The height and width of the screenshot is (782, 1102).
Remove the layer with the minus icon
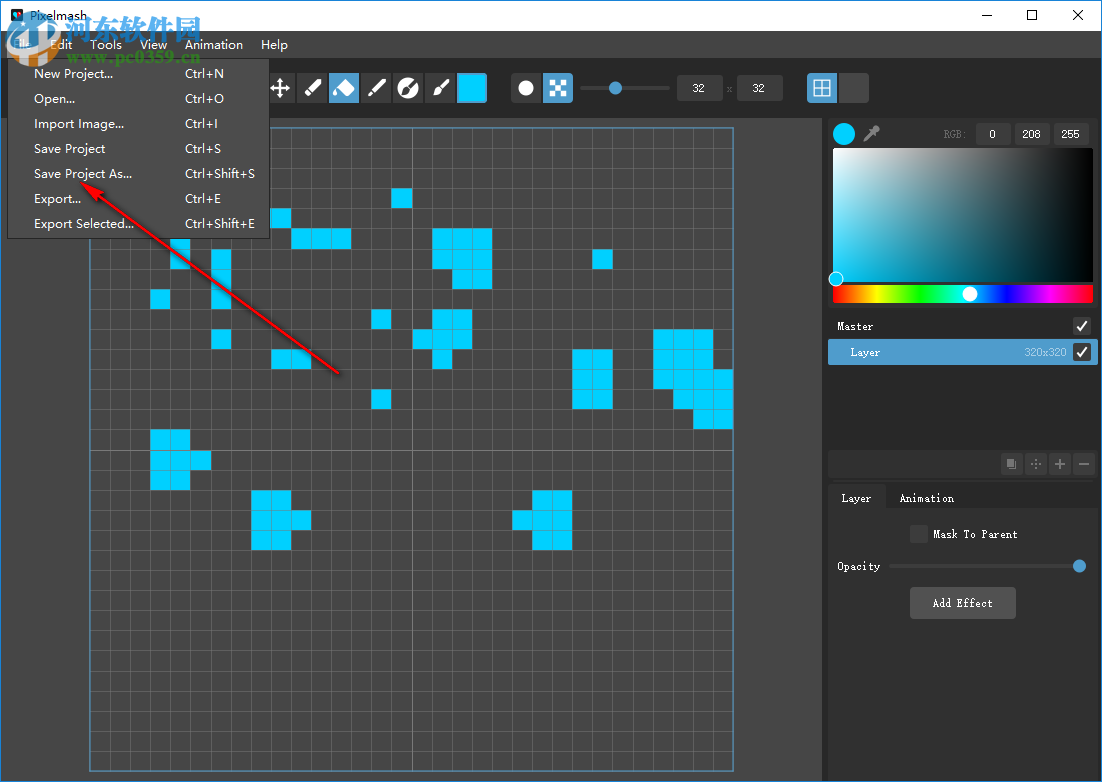(1084, 463)
